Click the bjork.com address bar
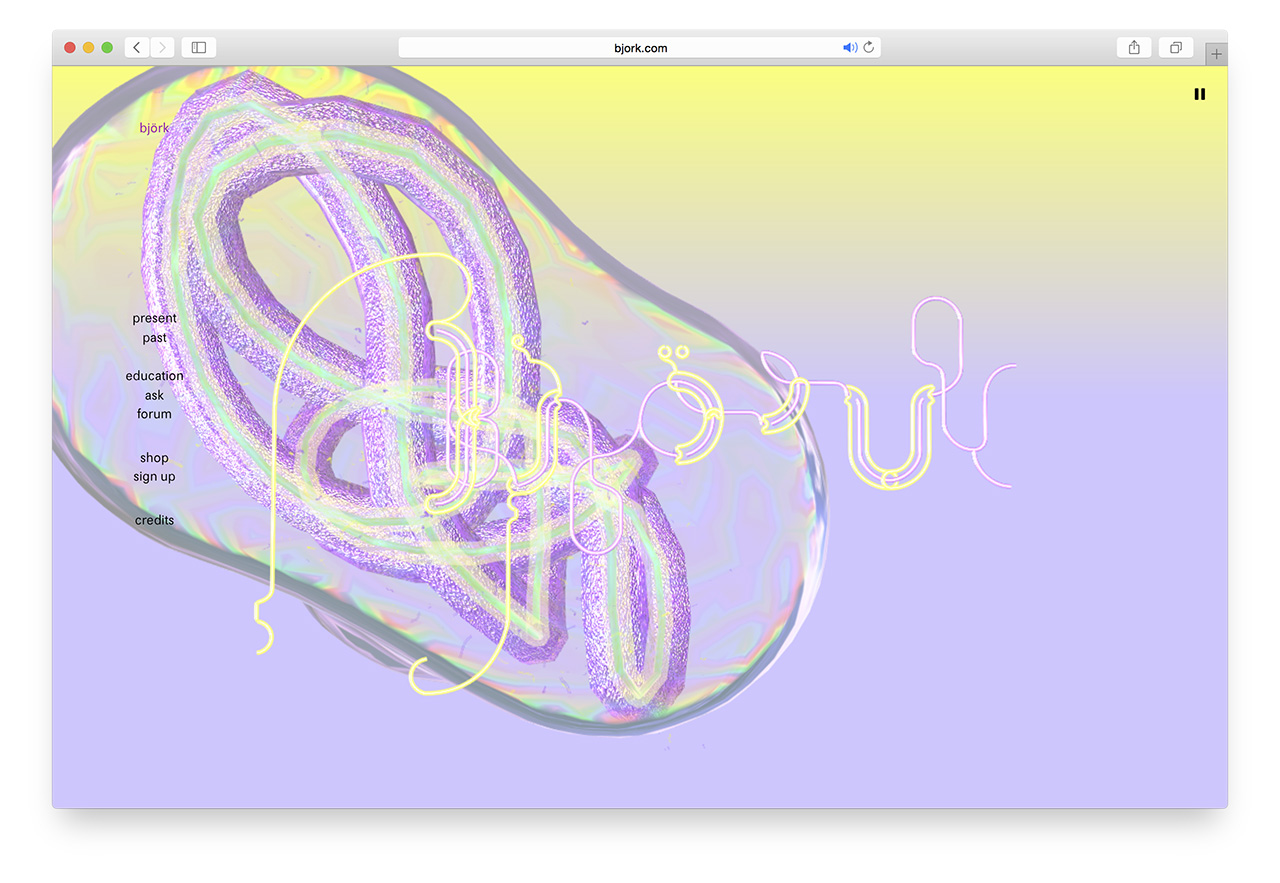The height and width of the screenshot is (883, 1280). [640, 47]
